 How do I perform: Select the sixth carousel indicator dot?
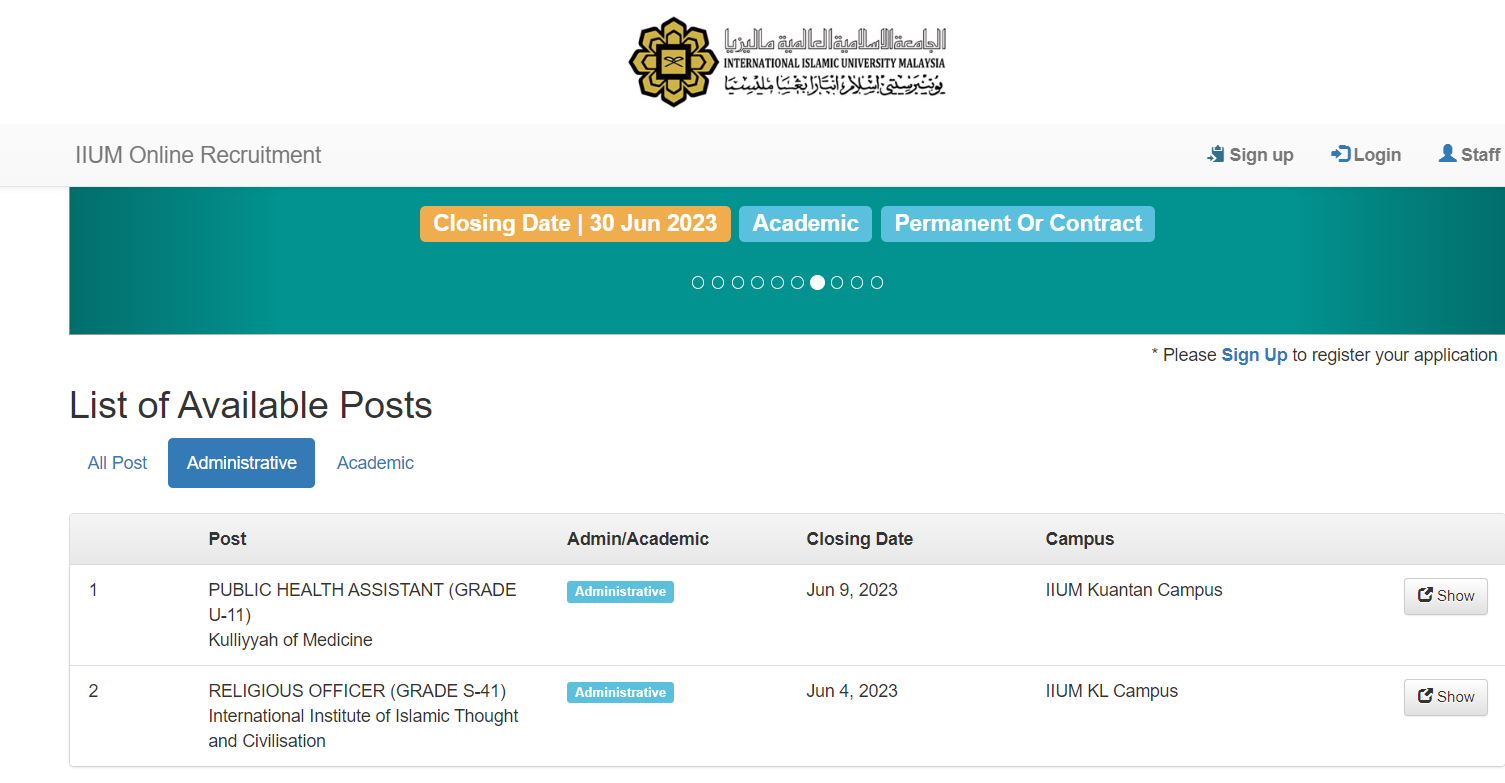tap(798, 283)
